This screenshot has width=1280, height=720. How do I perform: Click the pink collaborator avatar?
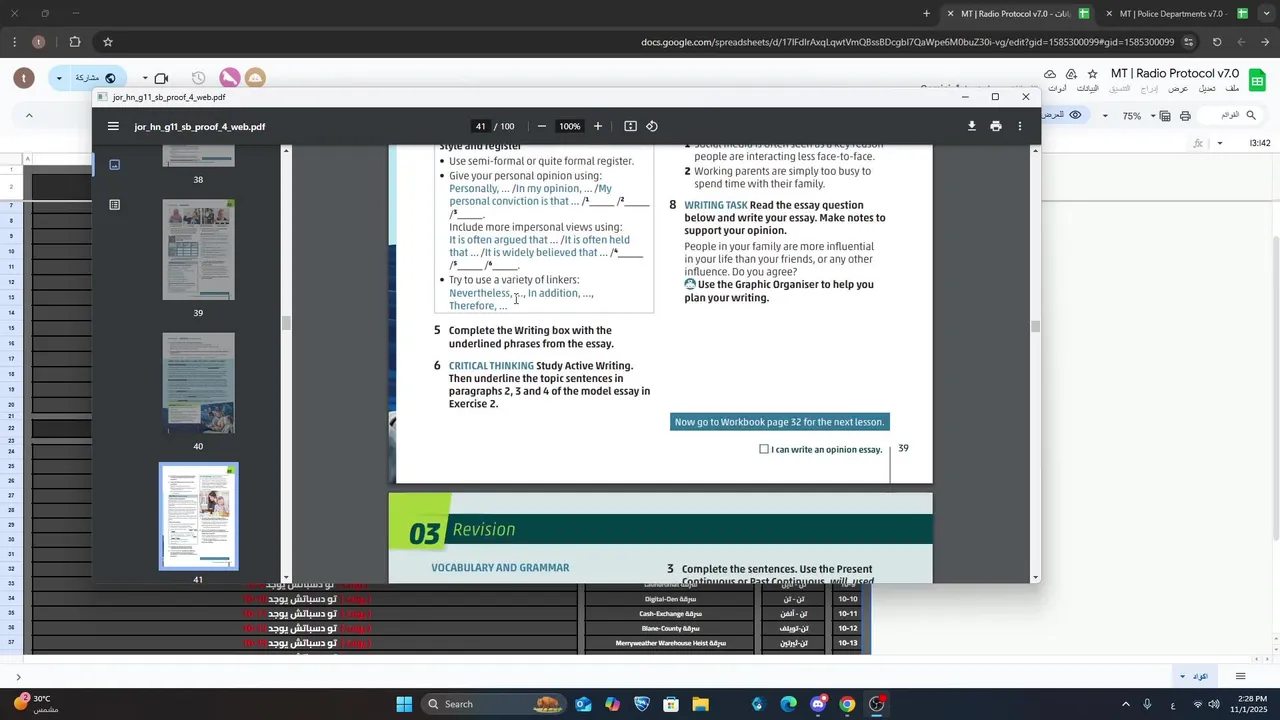click(x=230, y=78)
